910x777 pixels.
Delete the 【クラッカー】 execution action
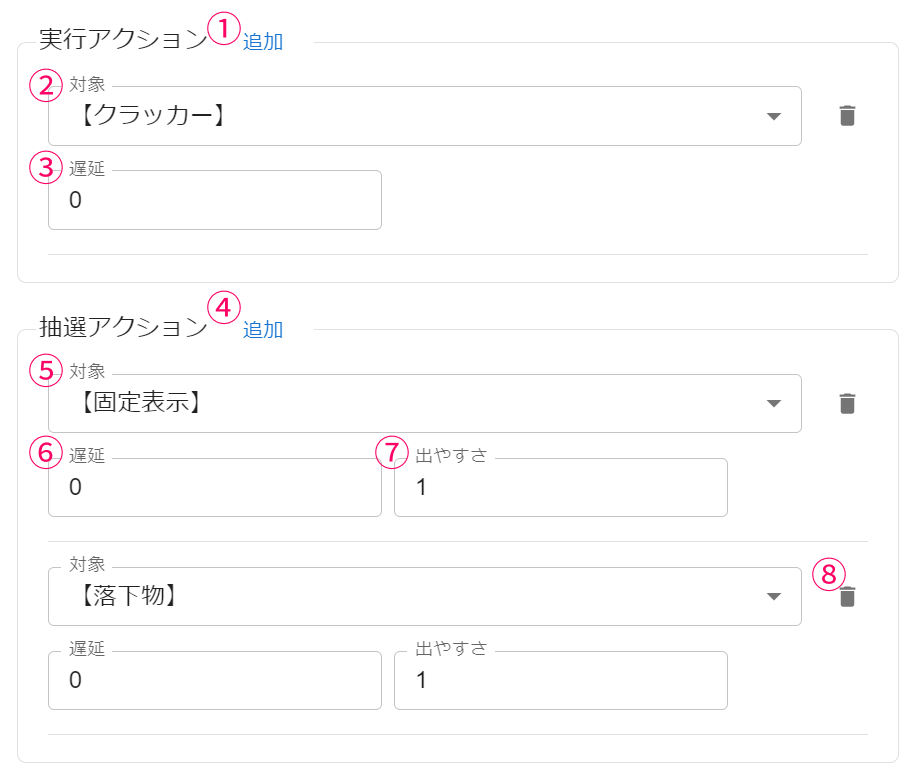[847, 116]
